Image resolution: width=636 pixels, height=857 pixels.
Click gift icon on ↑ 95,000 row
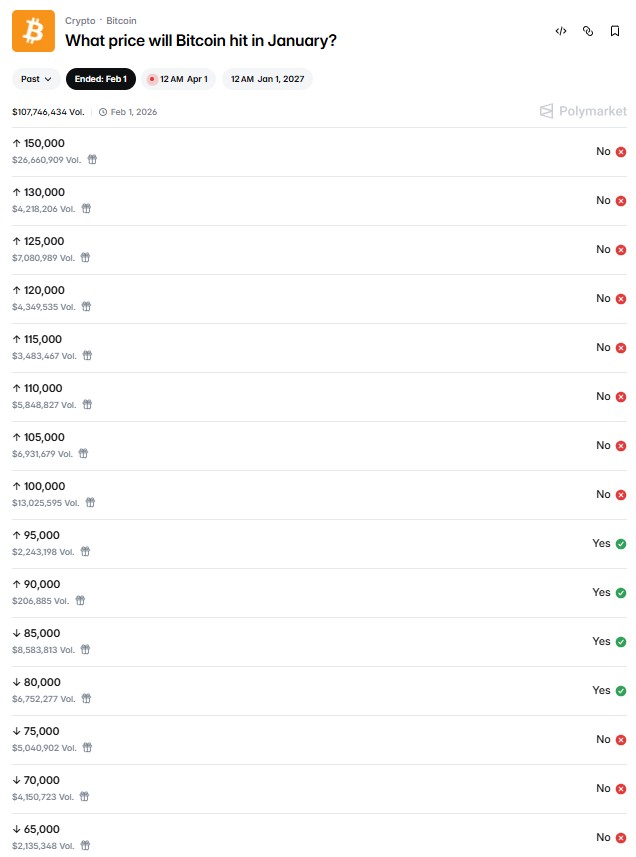coord(85,552)
